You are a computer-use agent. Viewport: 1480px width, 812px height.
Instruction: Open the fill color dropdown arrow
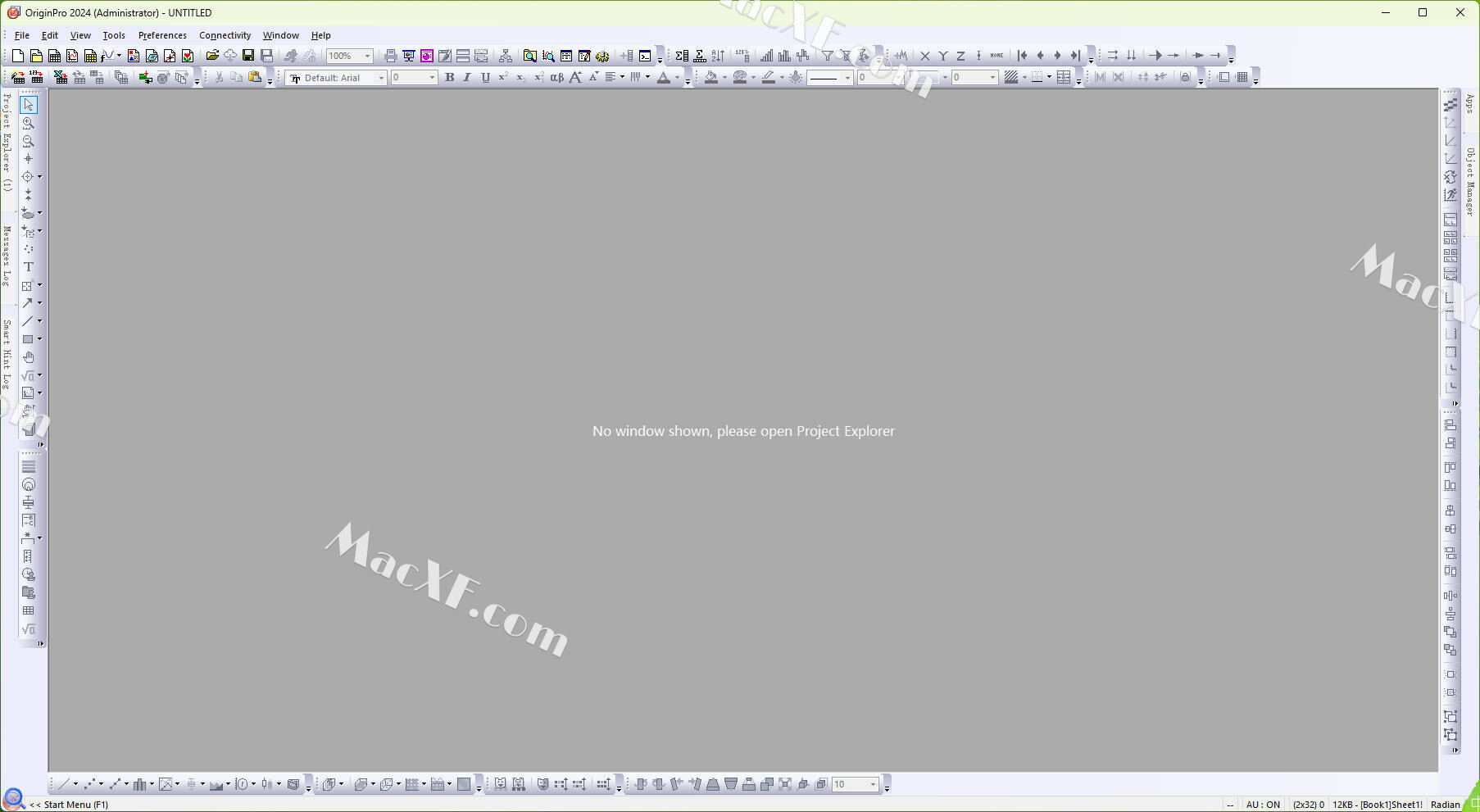pyautogui.click(x=724, y=77)
